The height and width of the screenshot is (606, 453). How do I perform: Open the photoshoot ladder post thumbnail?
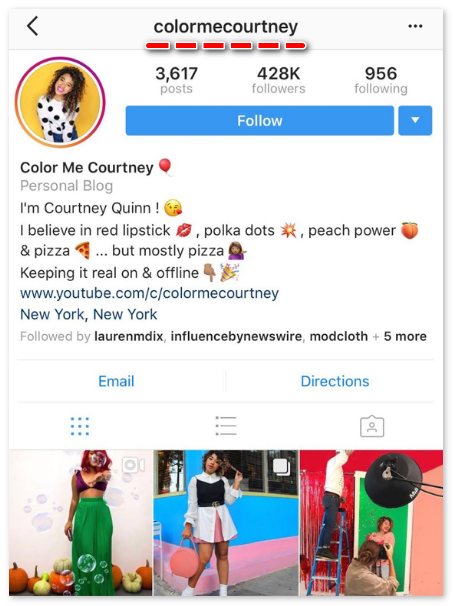pos(371,523)
